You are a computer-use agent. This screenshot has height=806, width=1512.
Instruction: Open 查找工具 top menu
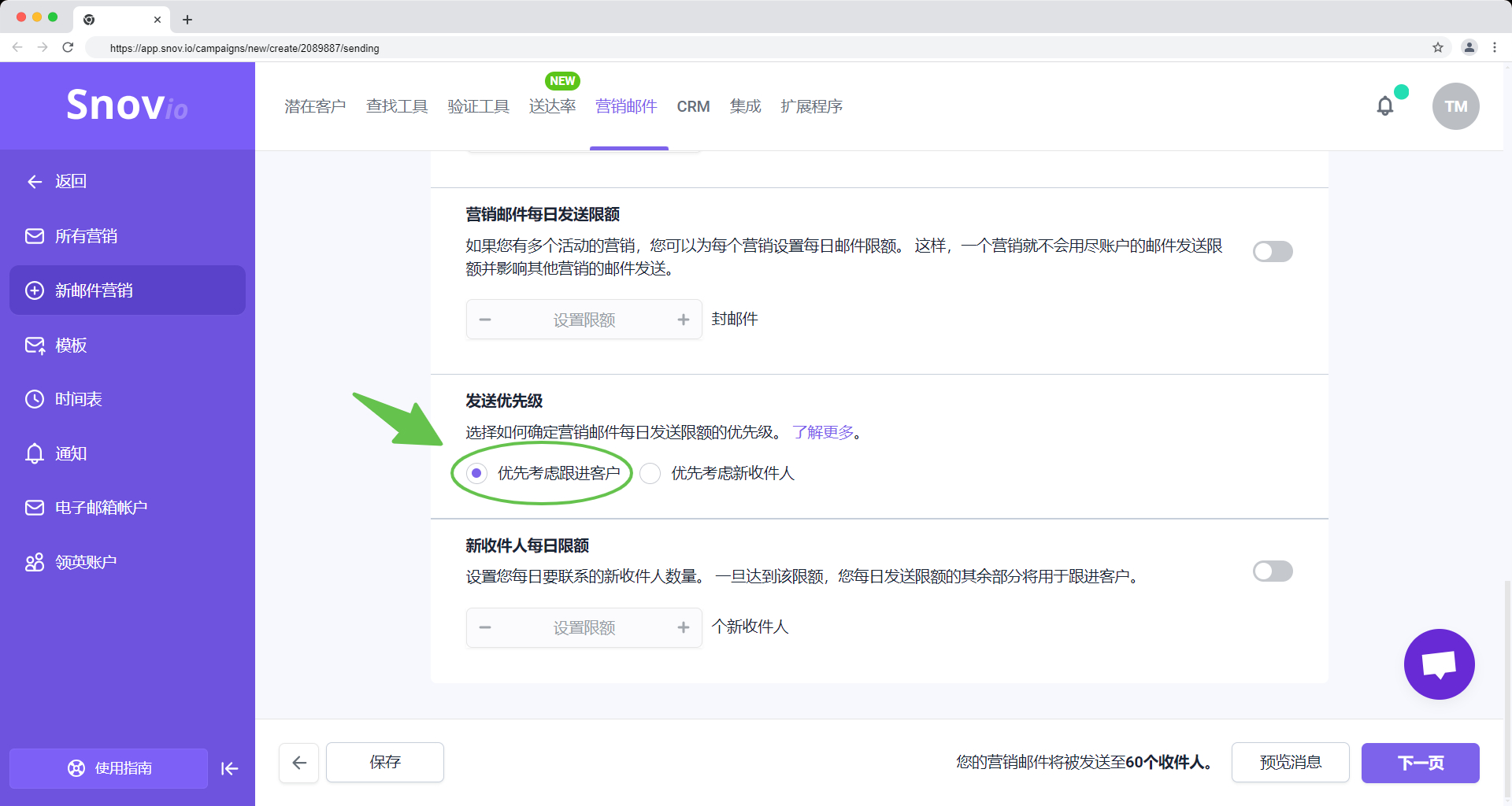pos(397,106)
